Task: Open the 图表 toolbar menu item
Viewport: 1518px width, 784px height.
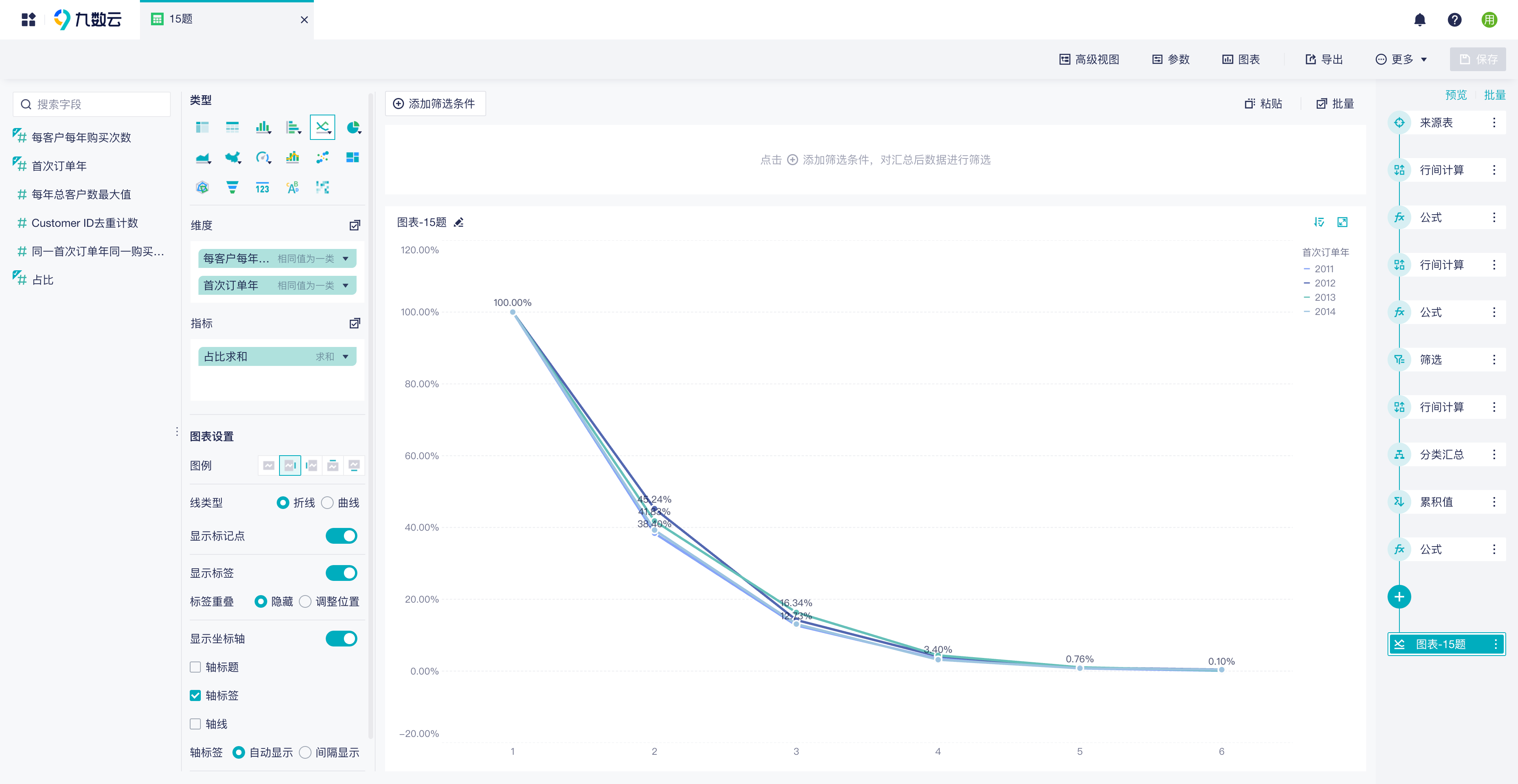Action: coord(1240,59)
